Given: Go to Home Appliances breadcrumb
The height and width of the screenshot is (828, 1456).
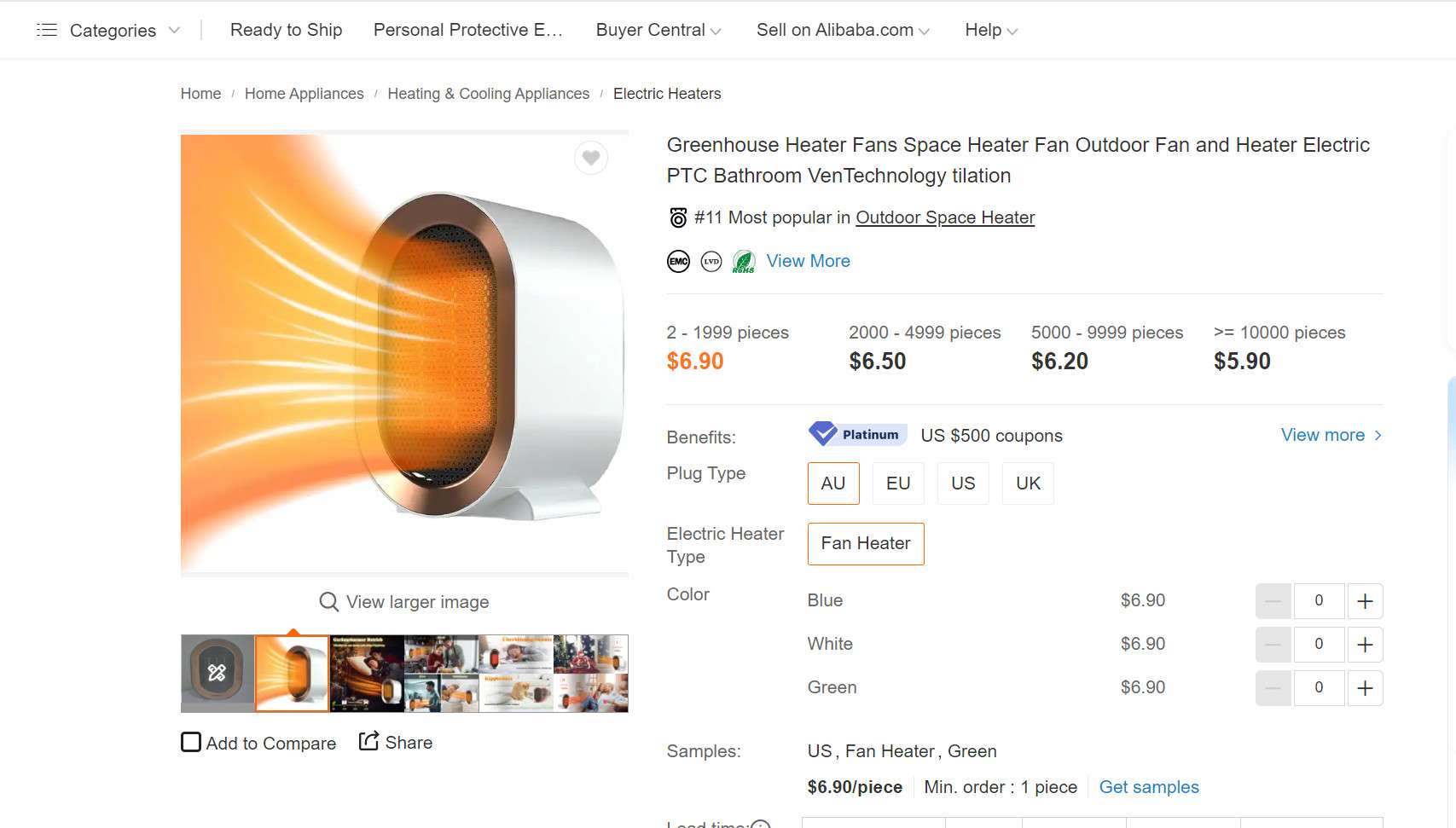Looking at the screenshot, I should (304, 94).
